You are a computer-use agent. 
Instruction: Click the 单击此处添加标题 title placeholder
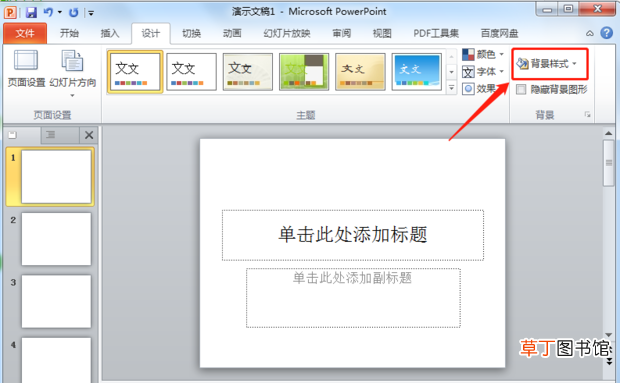pos(353,235)
